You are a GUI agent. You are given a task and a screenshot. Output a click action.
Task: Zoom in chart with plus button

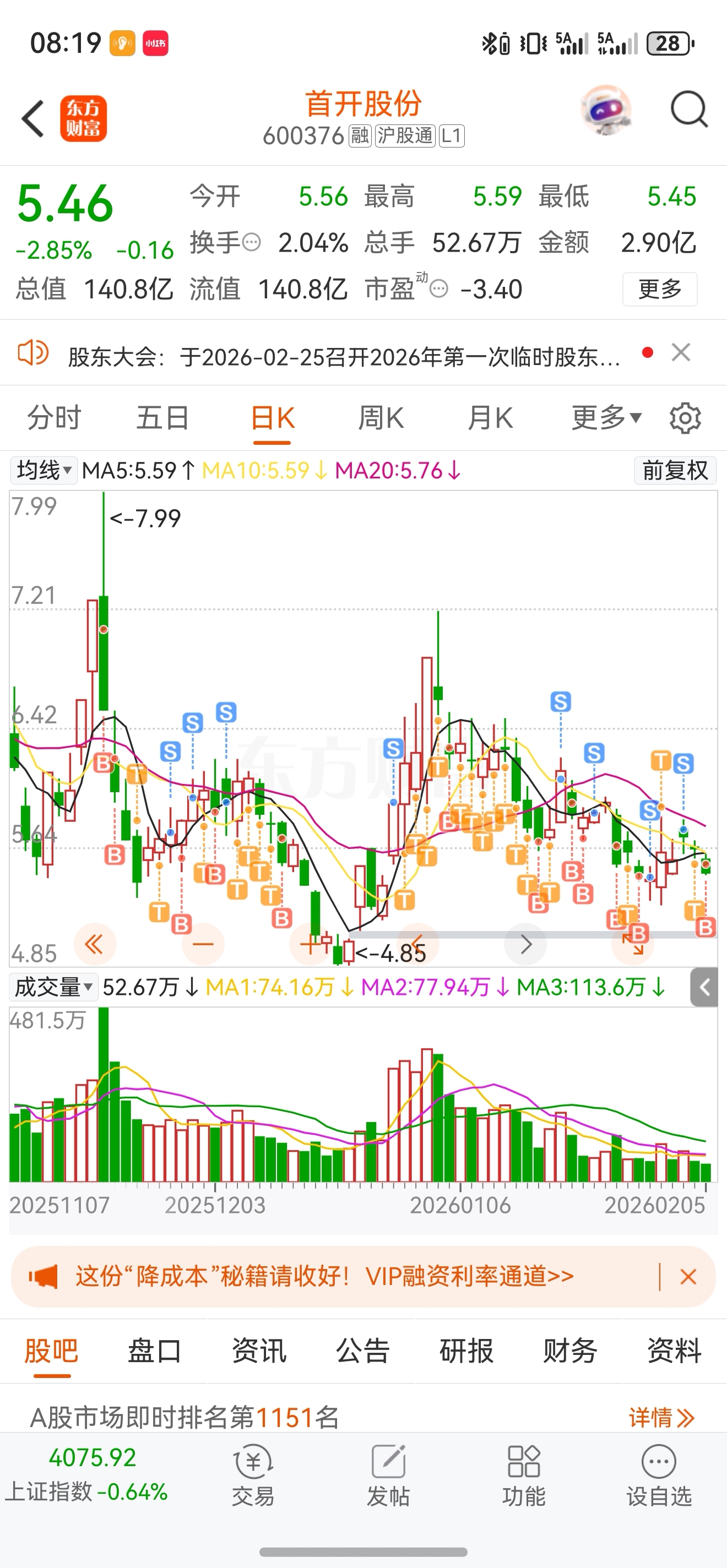pyautogui.click(x=310, y=945)
